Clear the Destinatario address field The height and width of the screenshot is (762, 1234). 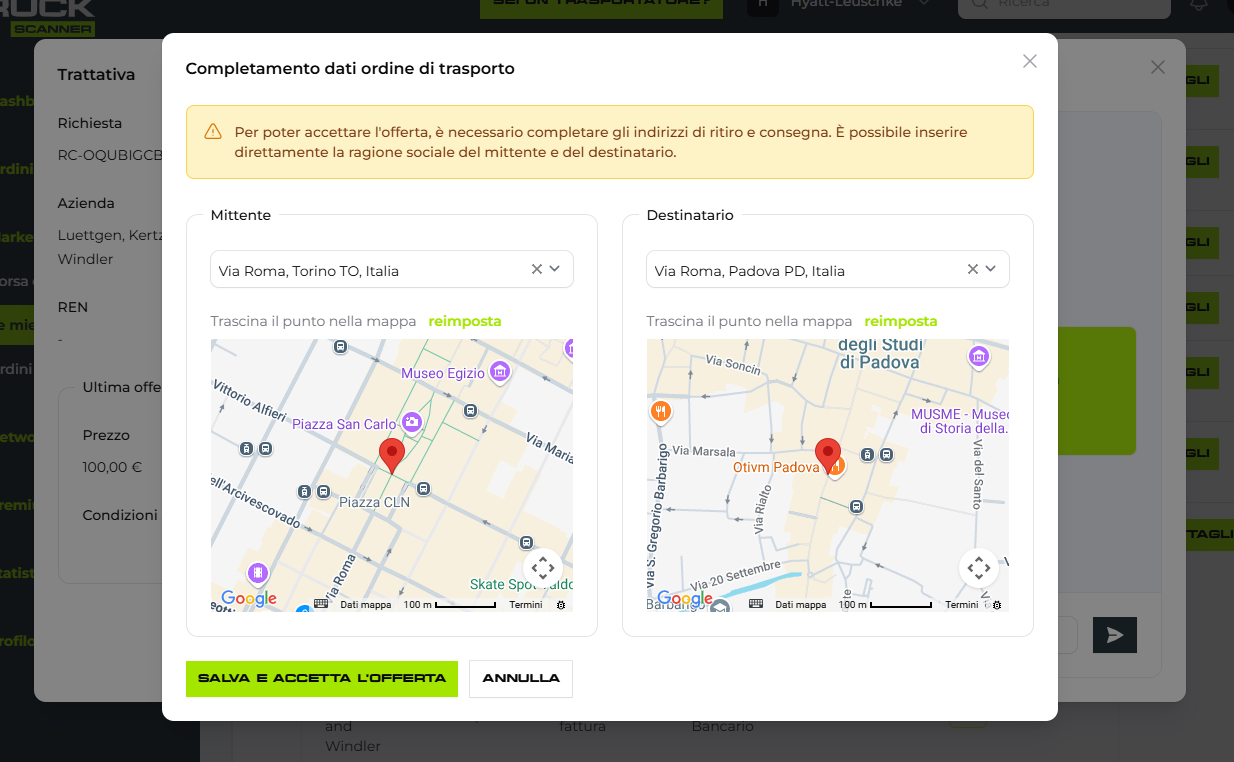point(972,269)
